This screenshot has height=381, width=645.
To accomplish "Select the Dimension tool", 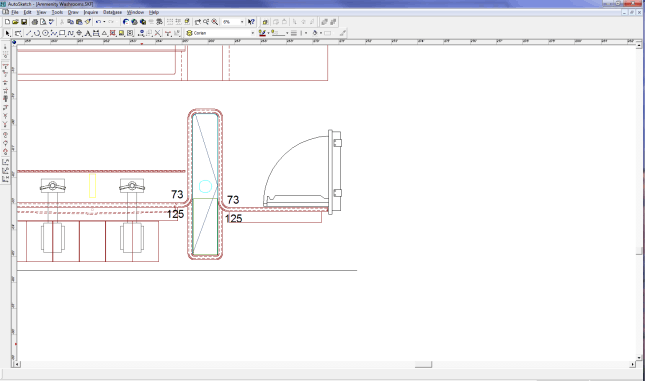I will click(x=96, y=33).
